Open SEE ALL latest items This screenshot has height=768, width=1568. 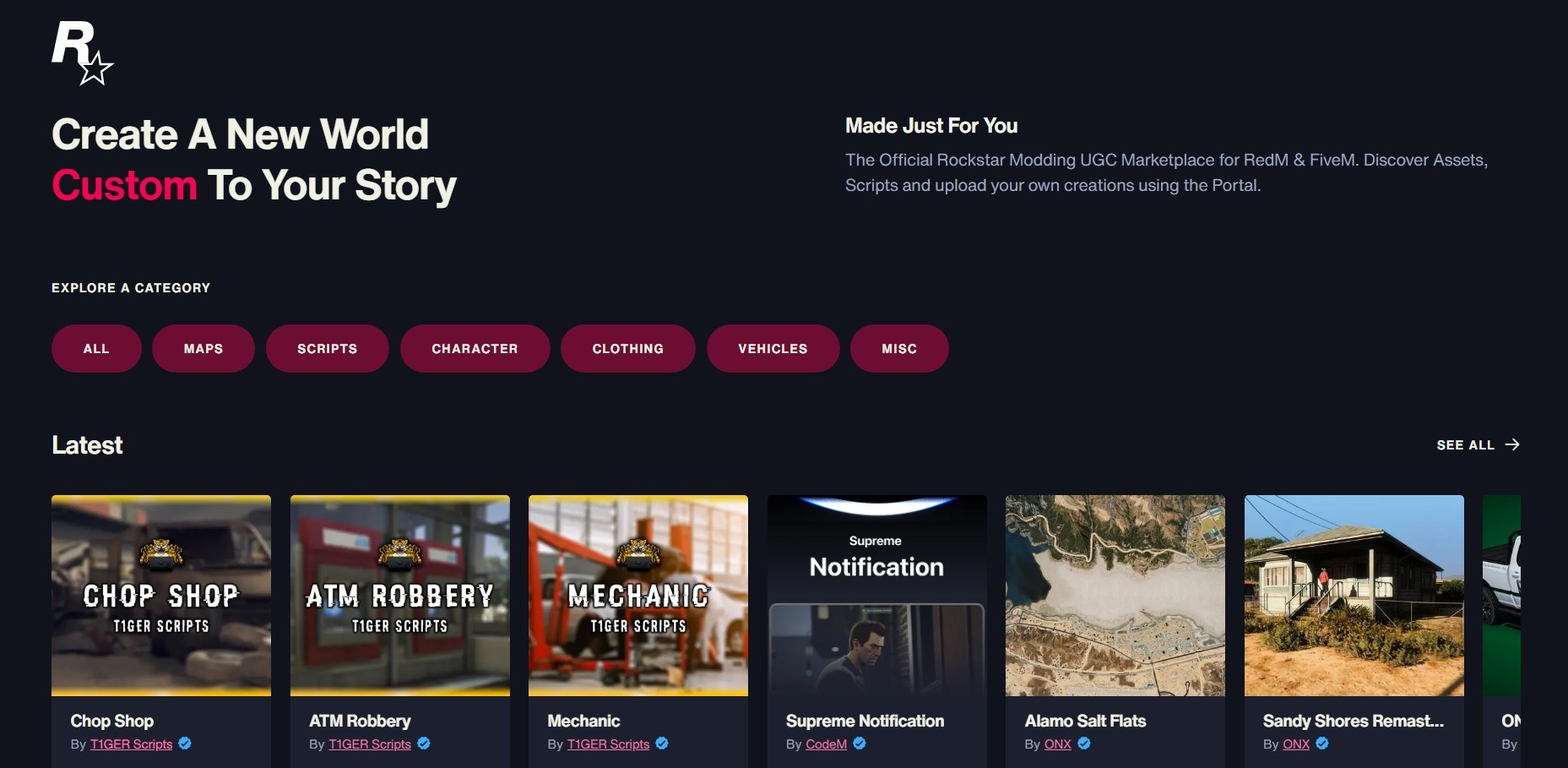tap(1466, 444)
